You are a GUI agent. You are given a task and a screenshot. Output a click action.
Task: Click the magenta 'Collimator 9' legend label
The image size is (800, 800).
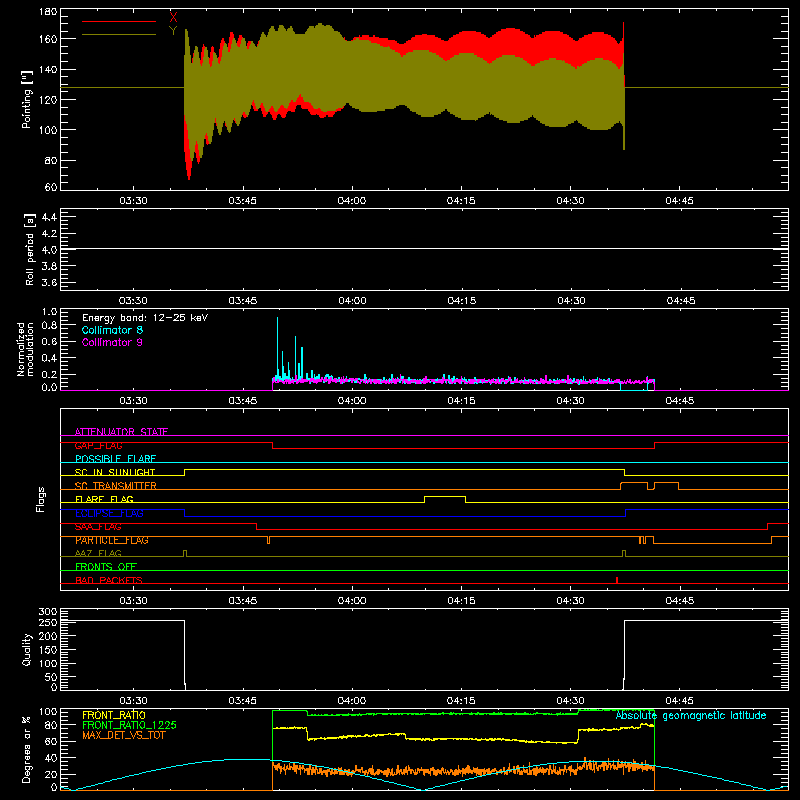(x=112, y=342)
